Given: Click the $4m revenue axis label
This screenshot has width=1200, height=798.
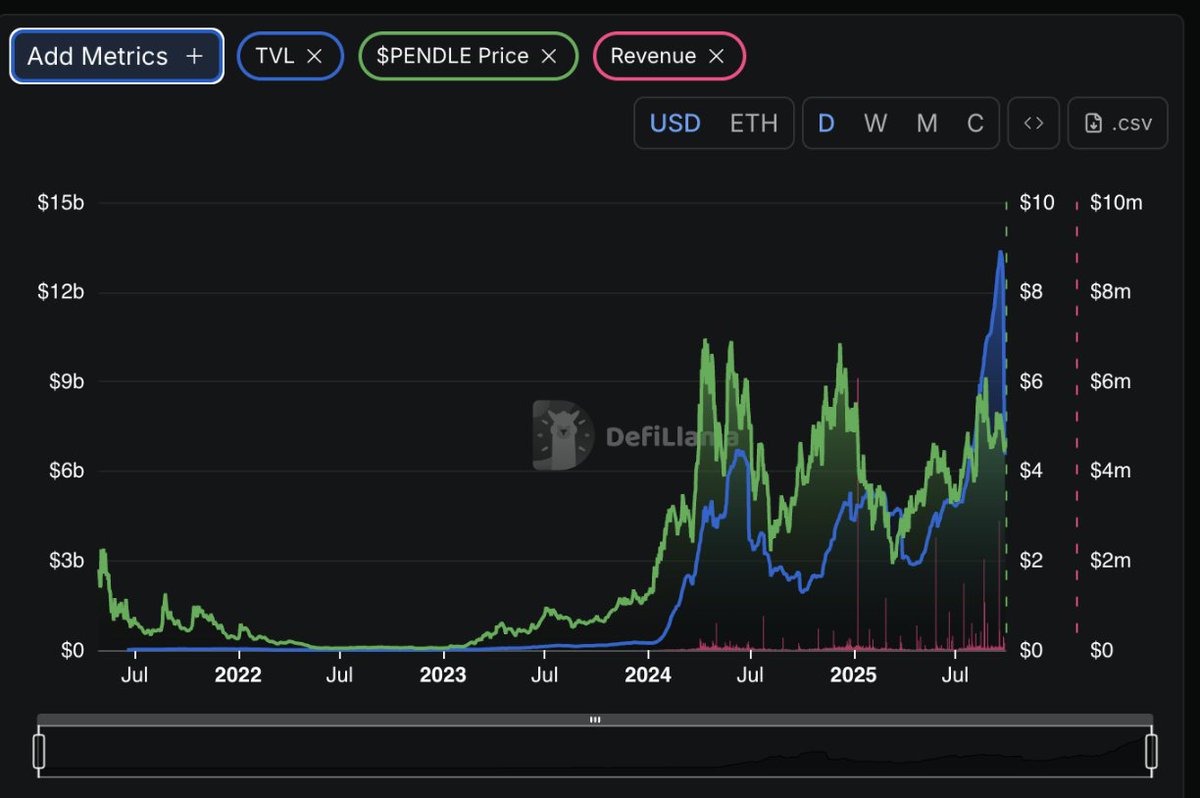Looking at the screenshot, I should 1110,470.
